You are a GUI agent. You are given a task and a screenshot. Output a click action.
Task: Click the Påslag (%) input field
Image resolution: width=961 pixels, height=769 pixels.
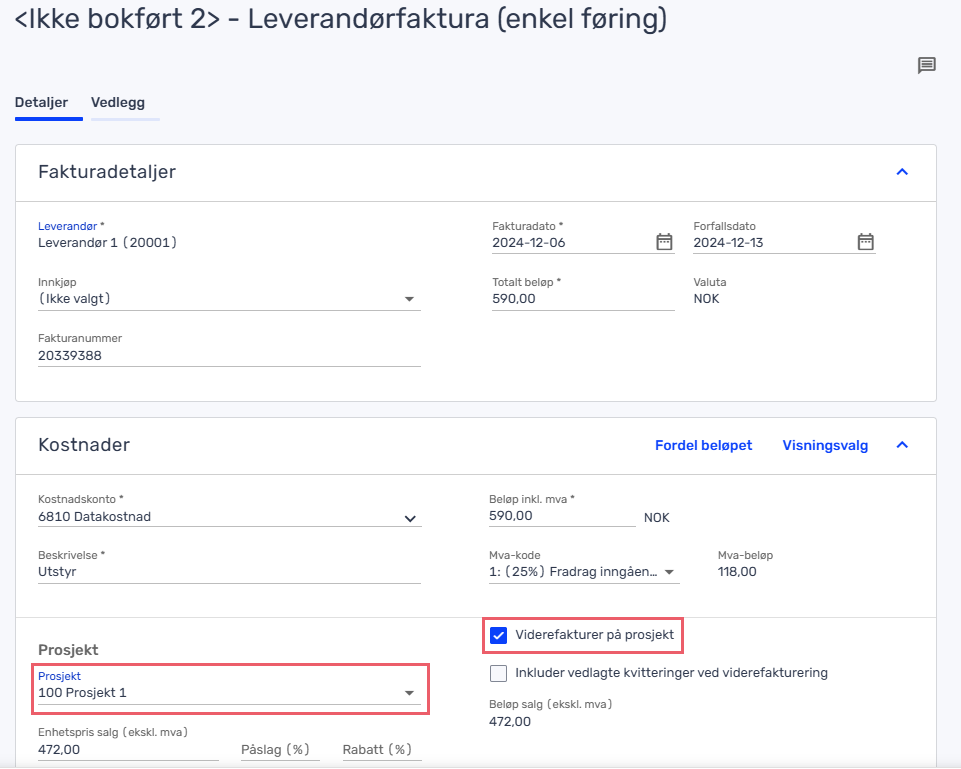(280, 750)
